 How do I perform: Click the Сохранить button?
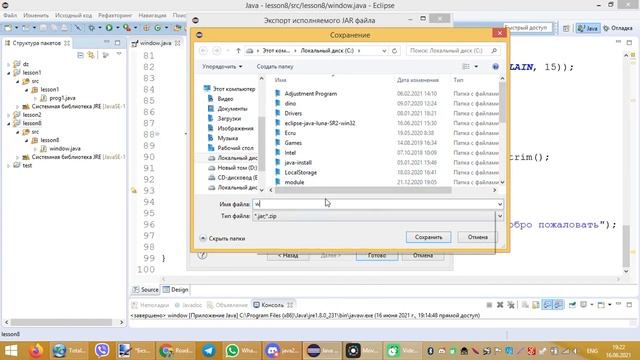click(x=428, y=237)
